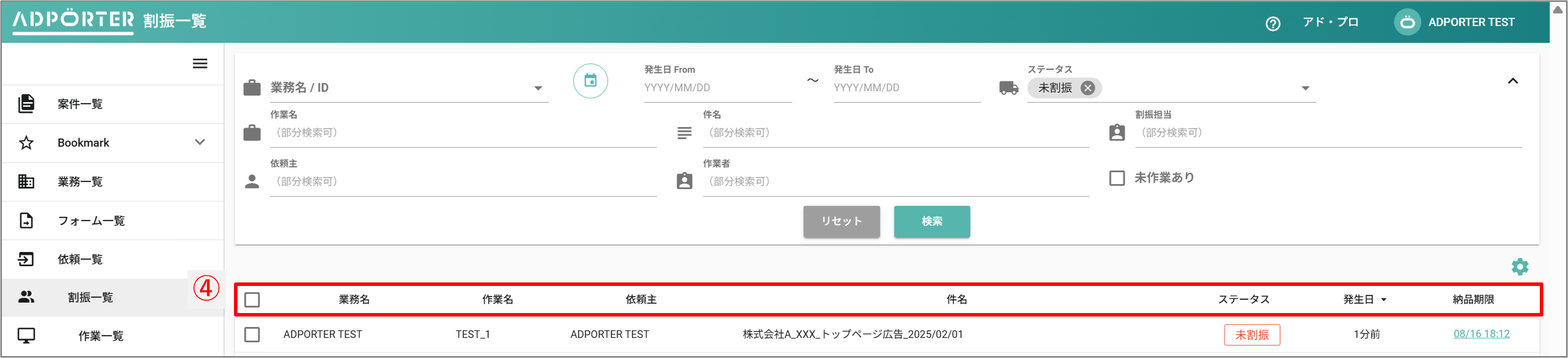Check the TEST_1 row checkbox
This screenshot has width=1568, height=358.
click(252, 335)
